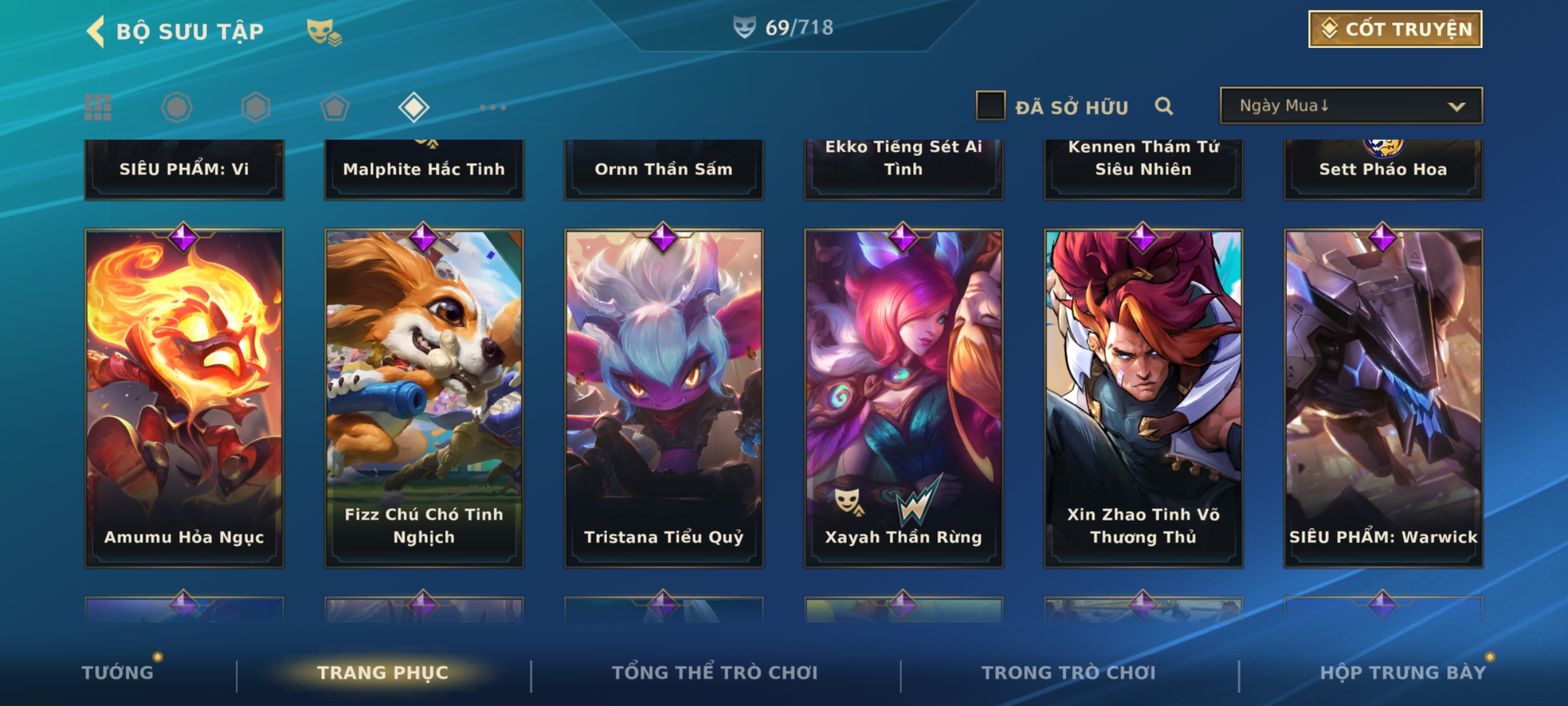
Task: Select the SIÊU PHẨM: Warwick skin card
Action: click(1383, 398)
